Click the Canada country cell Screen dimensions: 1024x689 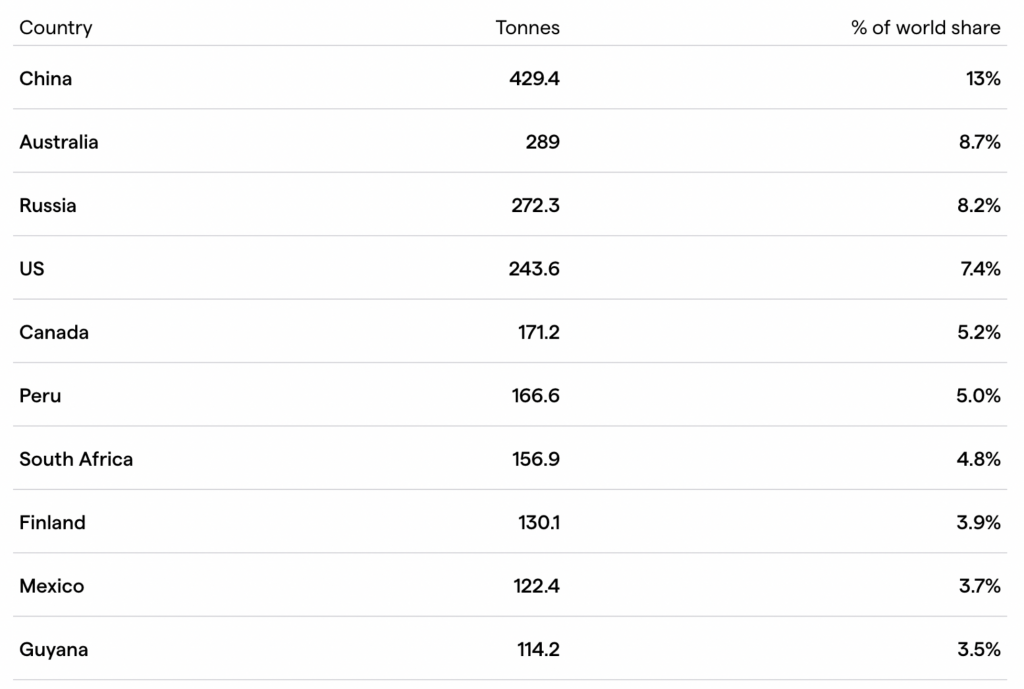coord(54,332)
